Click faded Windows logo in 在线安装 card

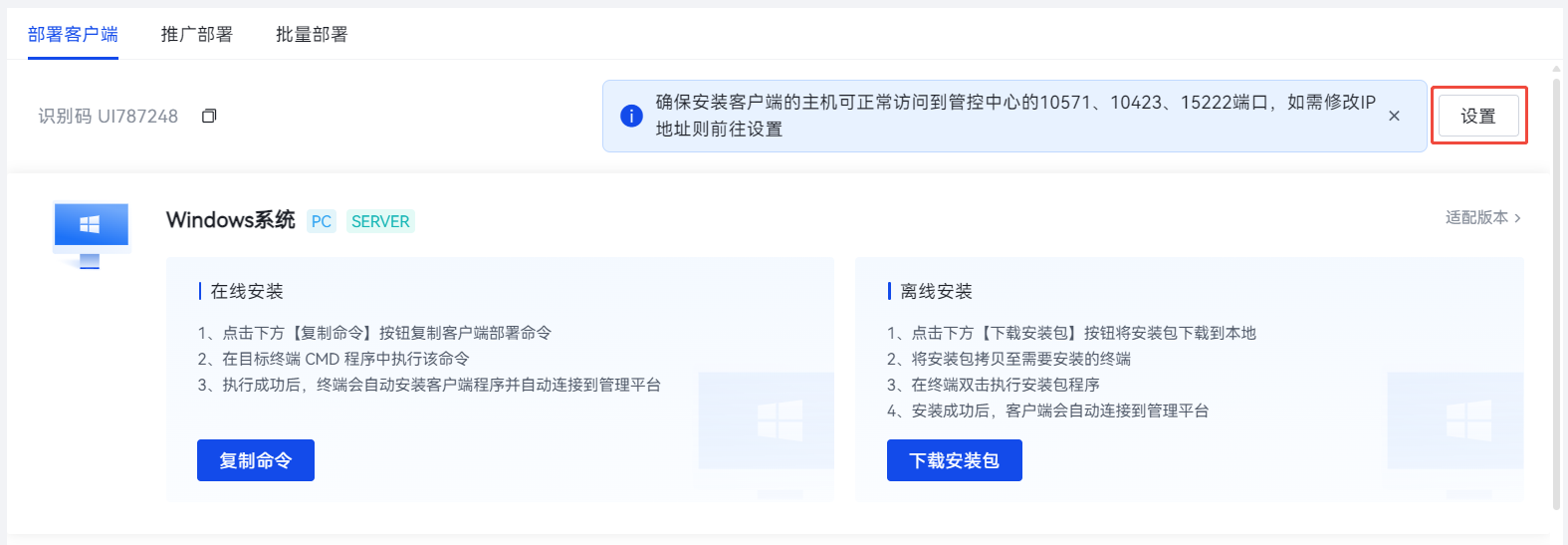(780, 420)
